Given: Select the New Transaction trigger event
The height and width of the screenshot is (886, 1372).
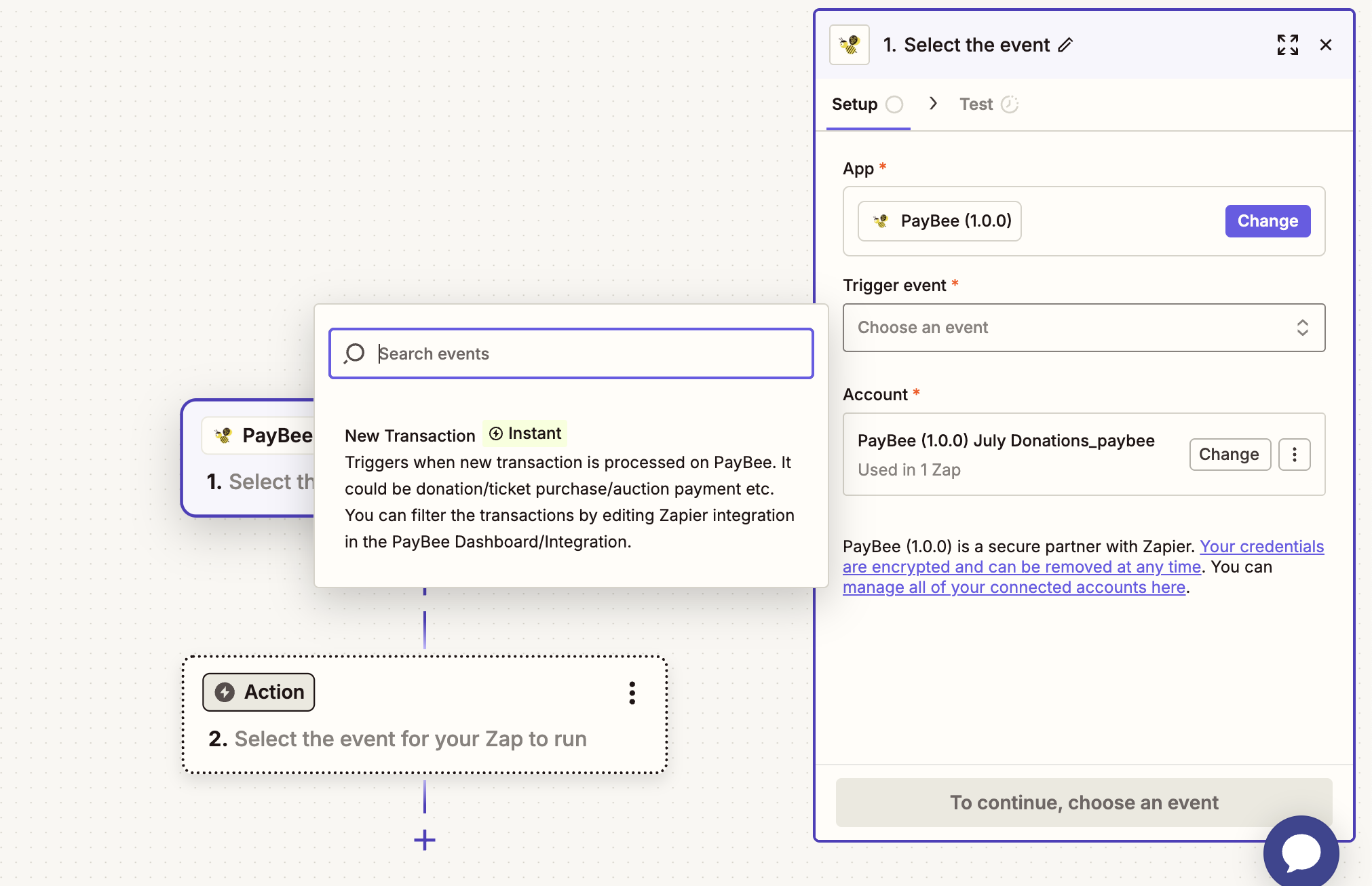Looking at the screenshot, I should 410,436.
